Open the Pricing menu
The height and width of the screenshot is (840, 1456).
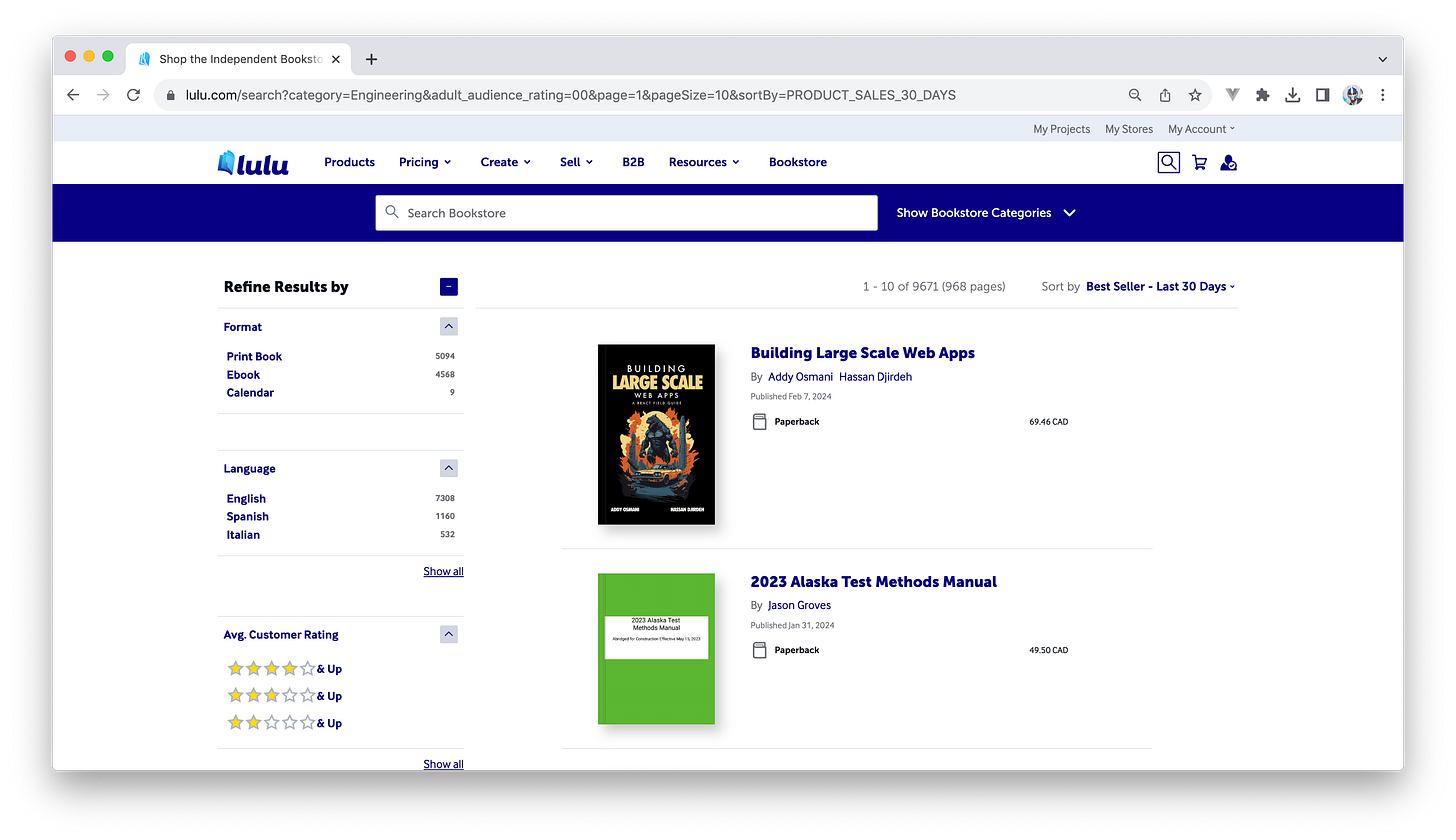click(425, 162)
